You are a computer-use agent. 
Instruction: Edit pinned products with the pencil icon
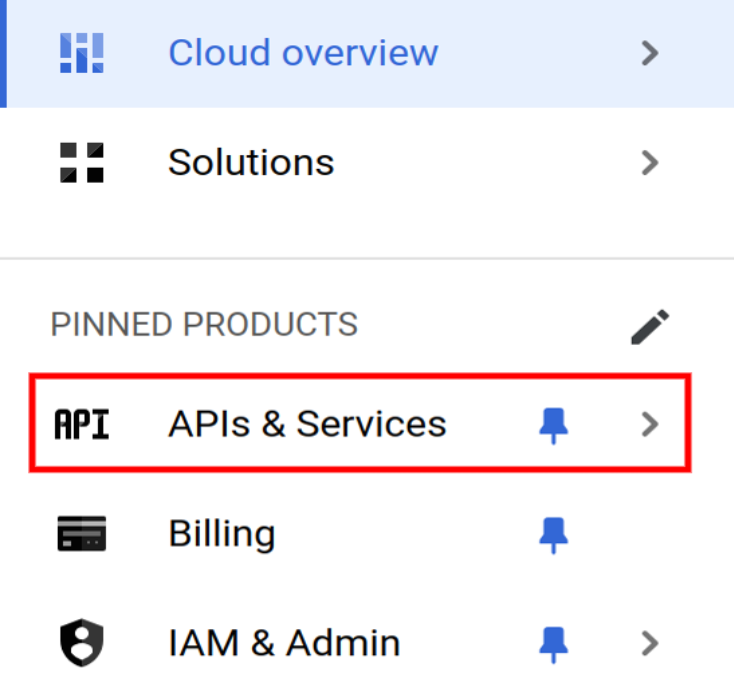(650, 326)
